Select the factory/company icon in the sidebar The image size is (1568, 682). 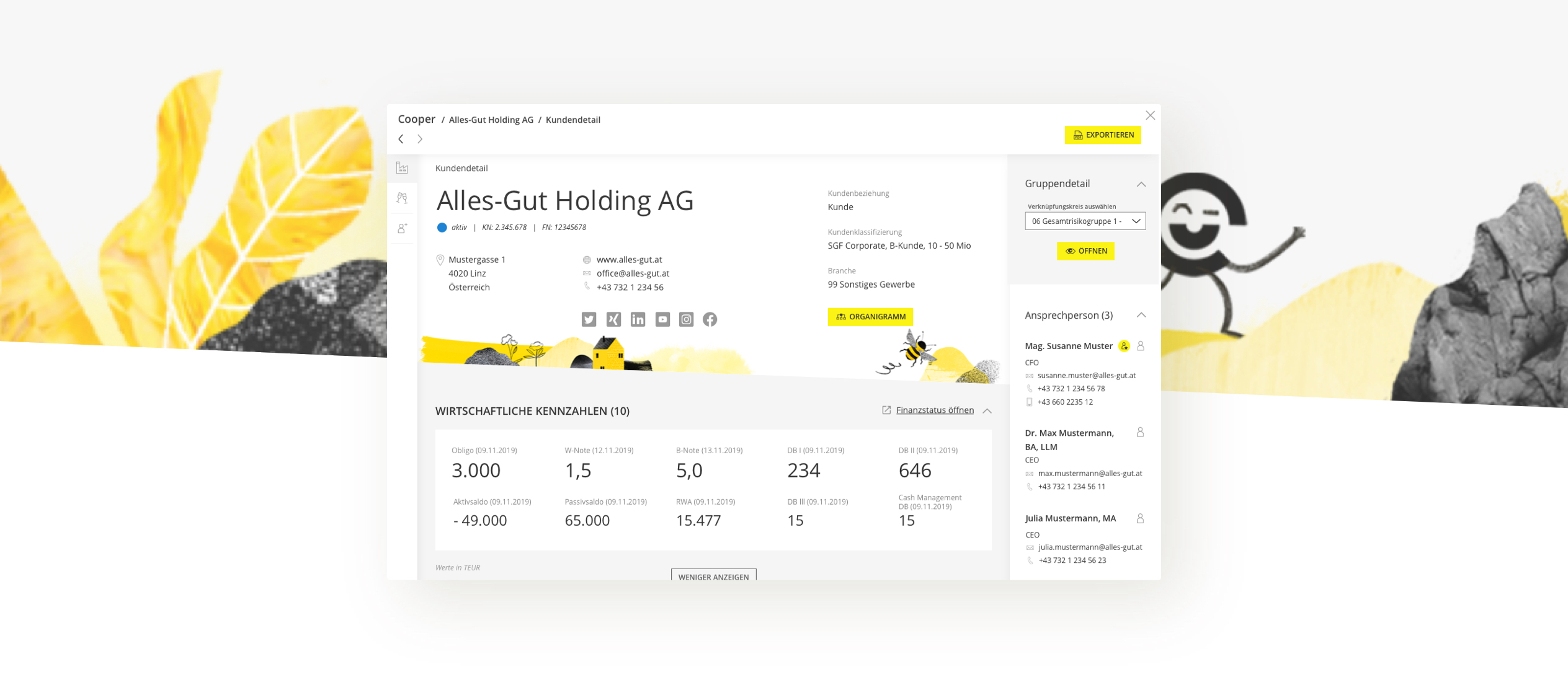(x=401, y=168)
